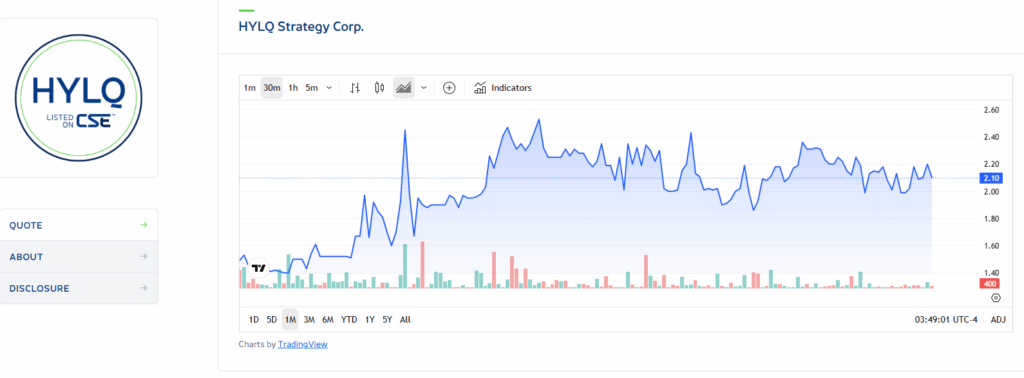Select the candlestick chart style icon
The height and width of the screenshot is (378, 1024).
point(379,87)
